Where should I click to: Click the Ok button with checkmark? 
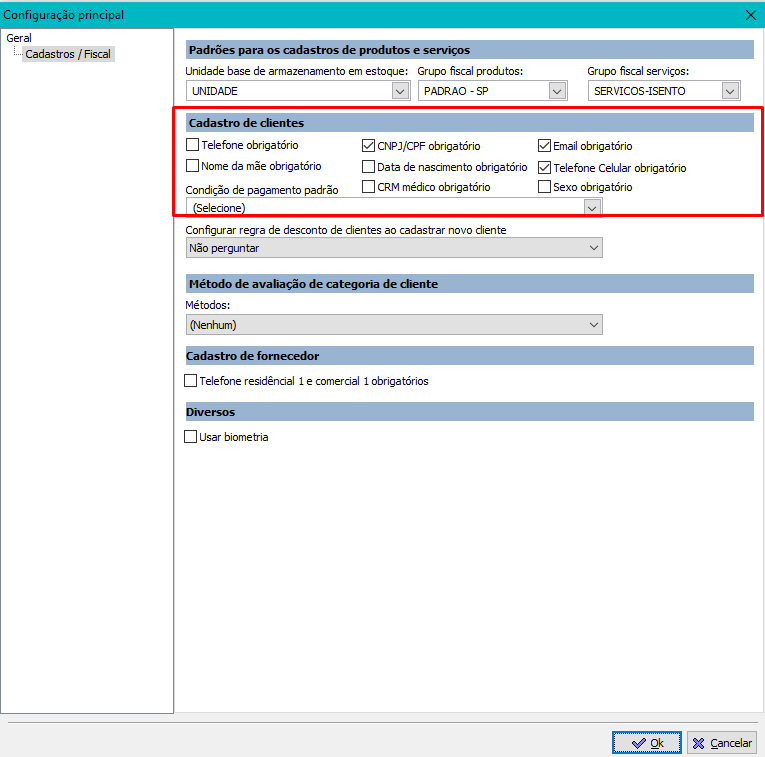[647, 743]
